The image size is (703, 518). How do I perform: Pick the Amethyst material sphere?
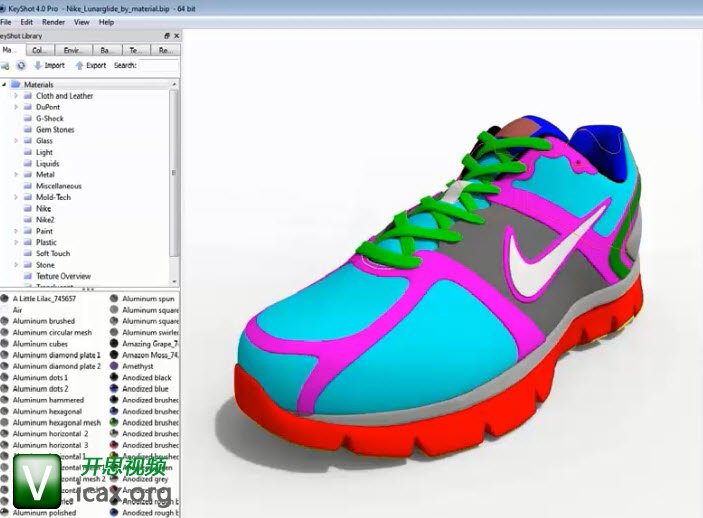(x=116, y=367)
